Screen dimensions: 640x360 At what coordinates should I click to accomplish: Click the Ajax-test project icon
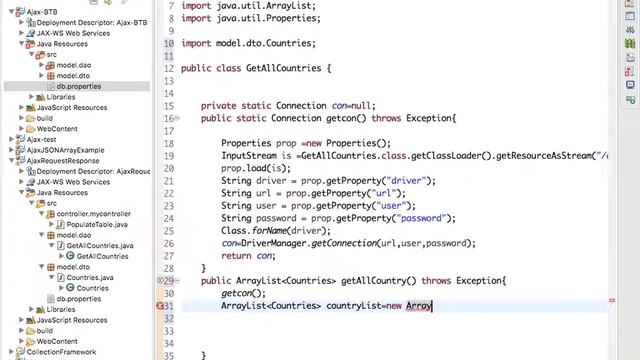coord(20,139)
